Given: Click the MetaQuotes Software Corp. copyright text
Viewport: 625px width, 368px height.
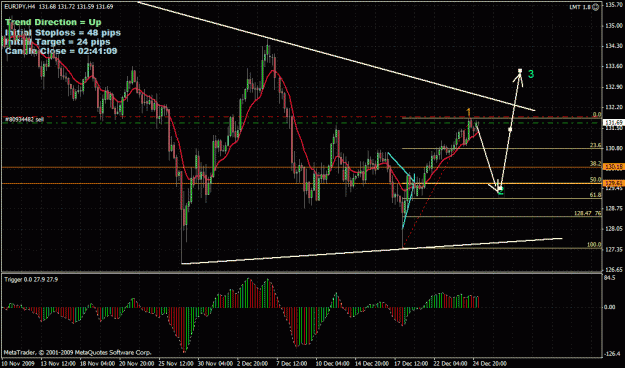Looking at the screenshot, I should click(x=78, y=353).
